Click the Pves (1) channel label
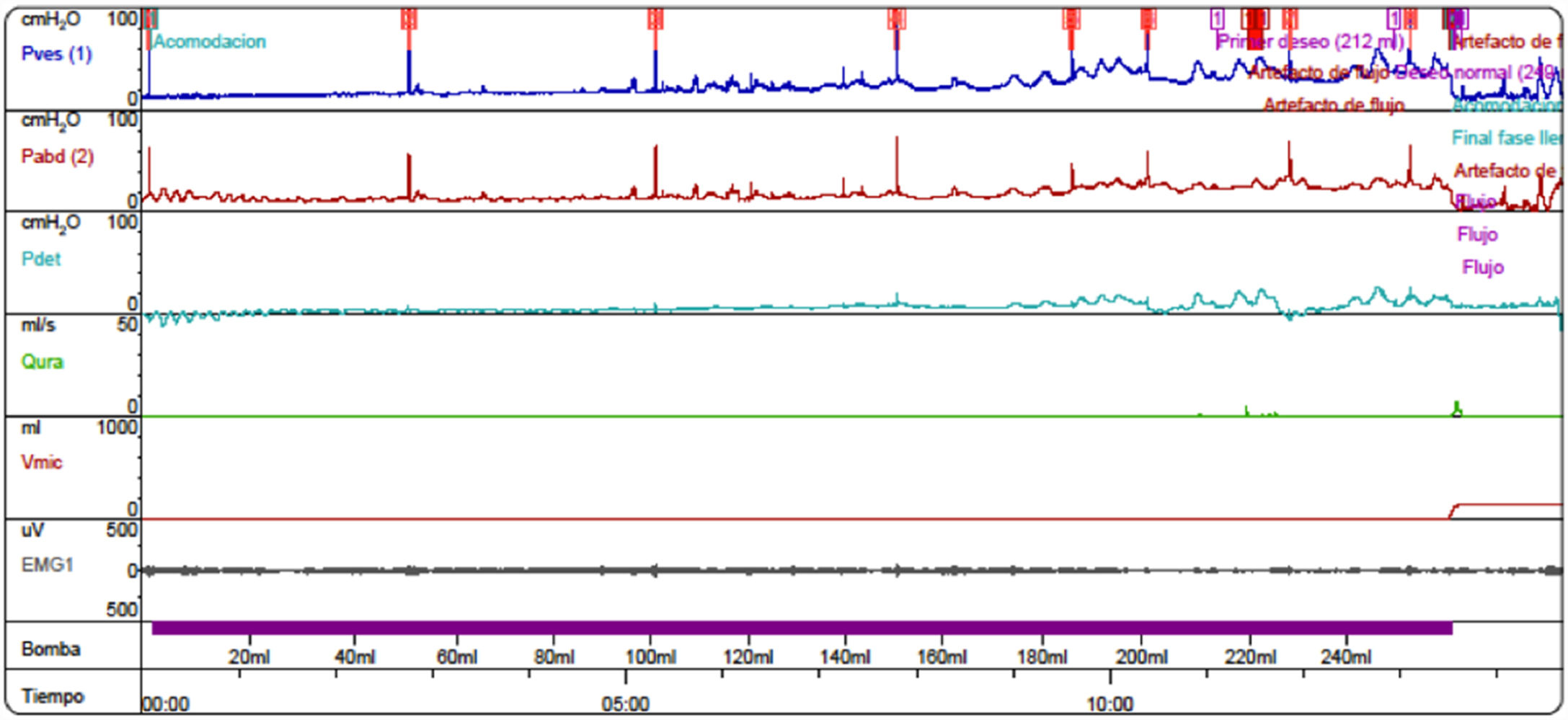Screen dimensions: 1568x720 click(56, 54)
